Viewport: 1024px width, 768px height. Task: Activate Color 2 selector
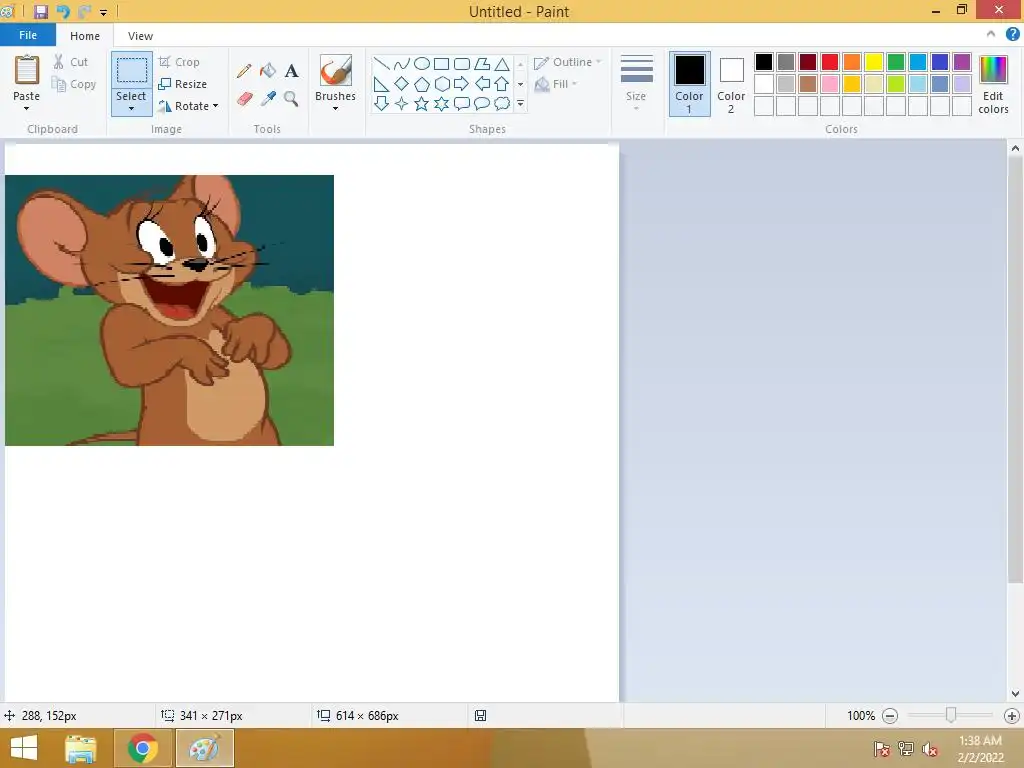coord(731,84)
